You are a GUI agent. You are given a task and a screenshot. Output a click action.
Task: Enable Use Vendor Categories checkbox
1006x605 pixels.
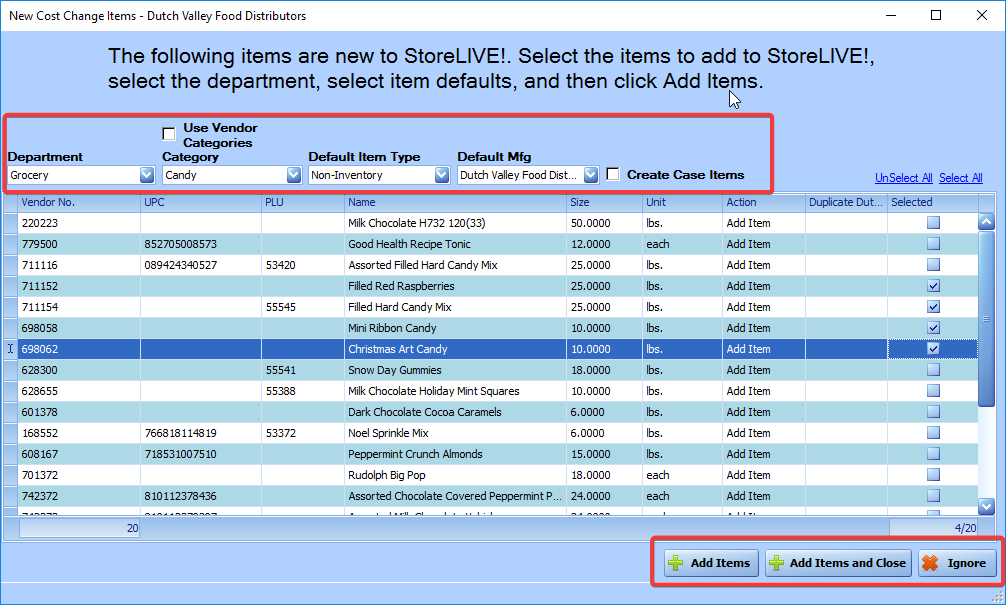click(x=169, y=134)
